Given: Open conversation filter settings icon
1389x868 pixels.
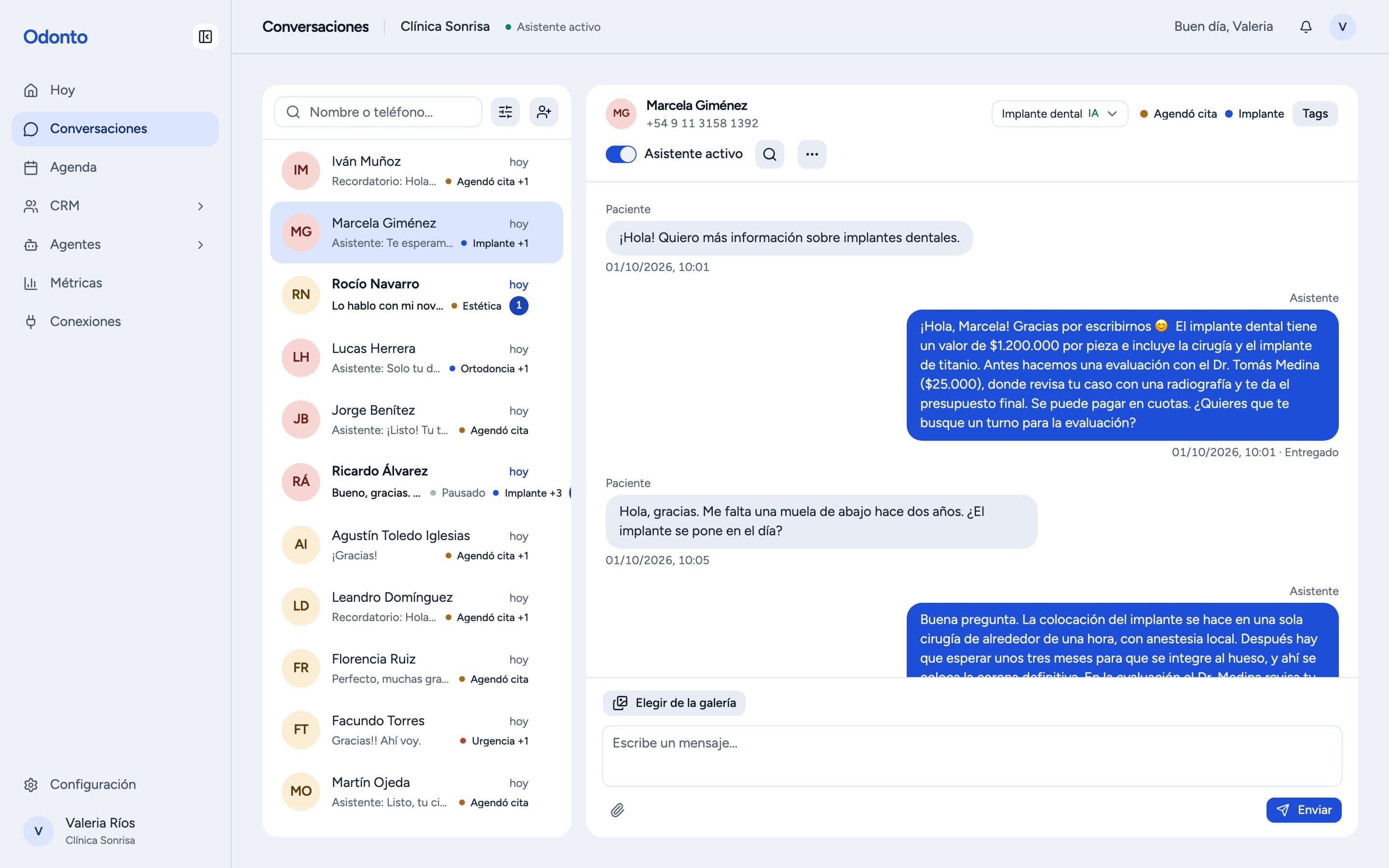Looking at the screenshot, I should pos(505,112).
